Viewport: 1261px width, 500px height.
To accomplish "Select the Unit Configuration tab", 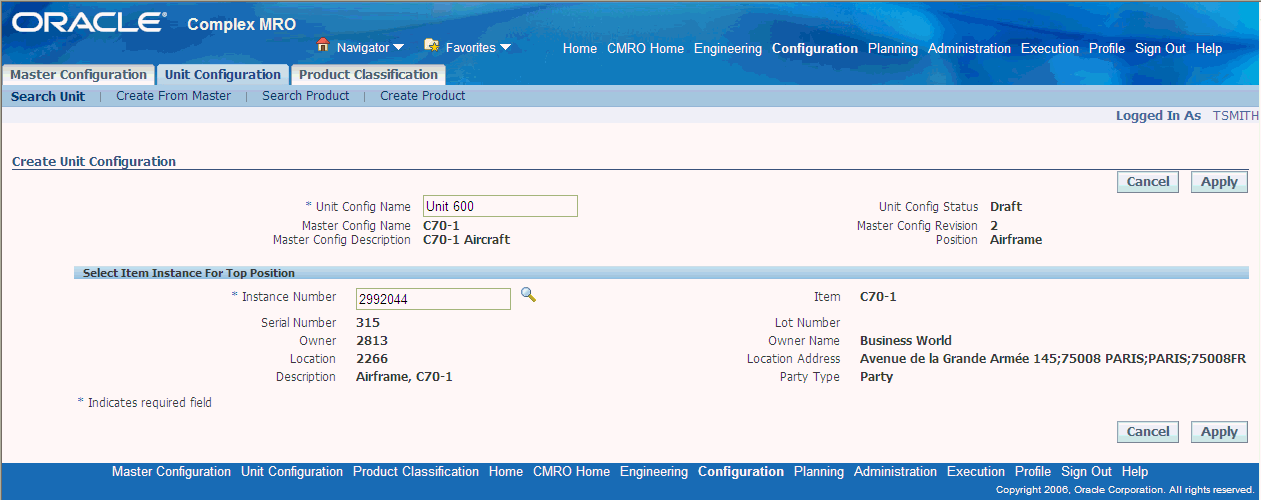I will point(222,75).
